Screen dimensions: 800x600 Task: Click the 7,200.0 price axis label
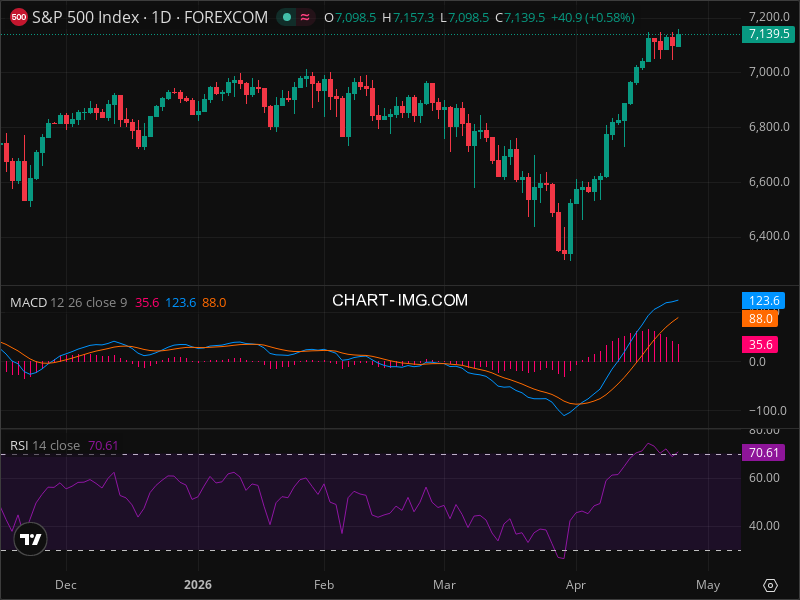[x=769, y=17]
